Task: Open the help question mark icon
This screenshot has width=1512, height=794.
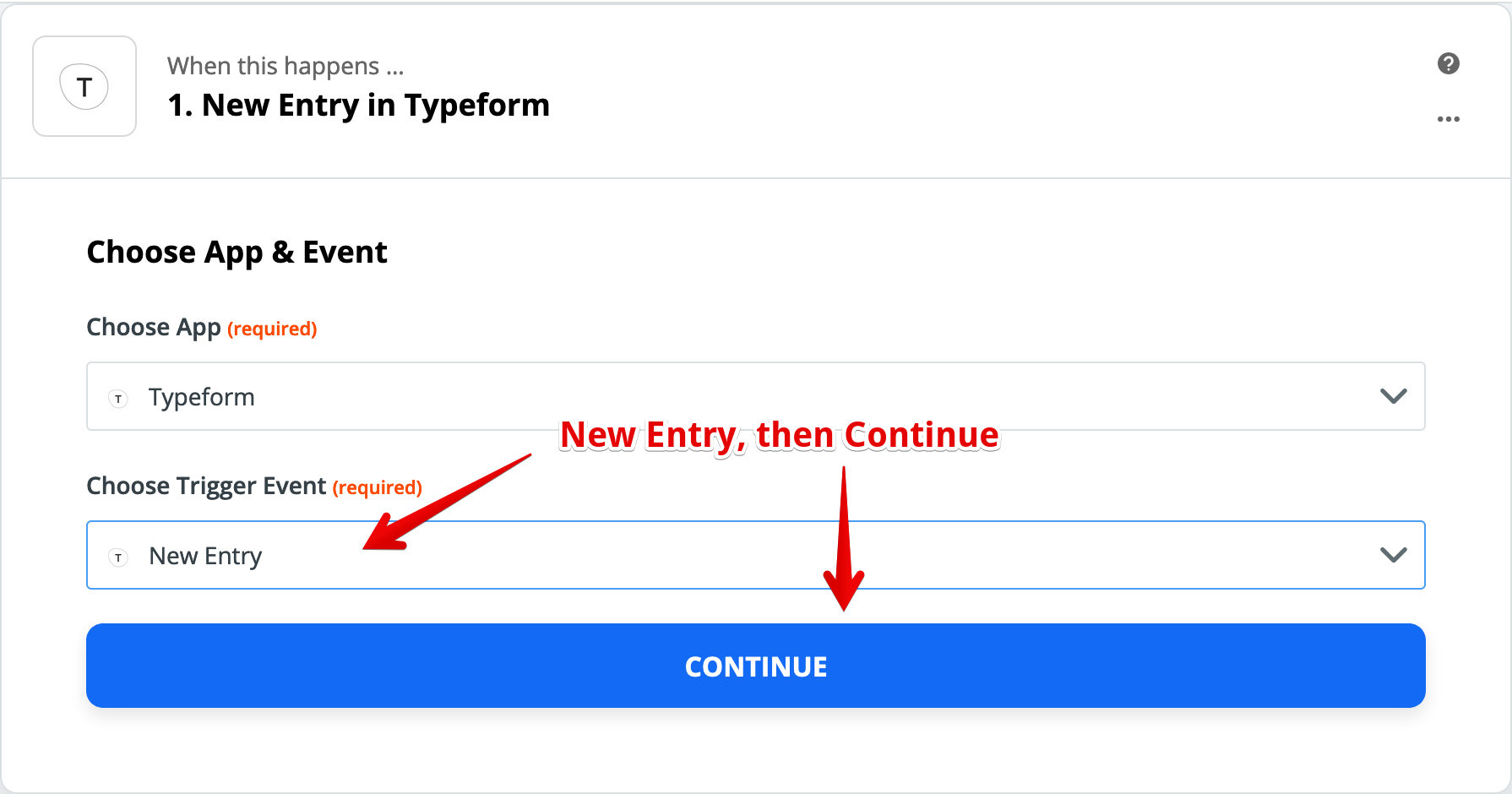Action: [1448, 63]
